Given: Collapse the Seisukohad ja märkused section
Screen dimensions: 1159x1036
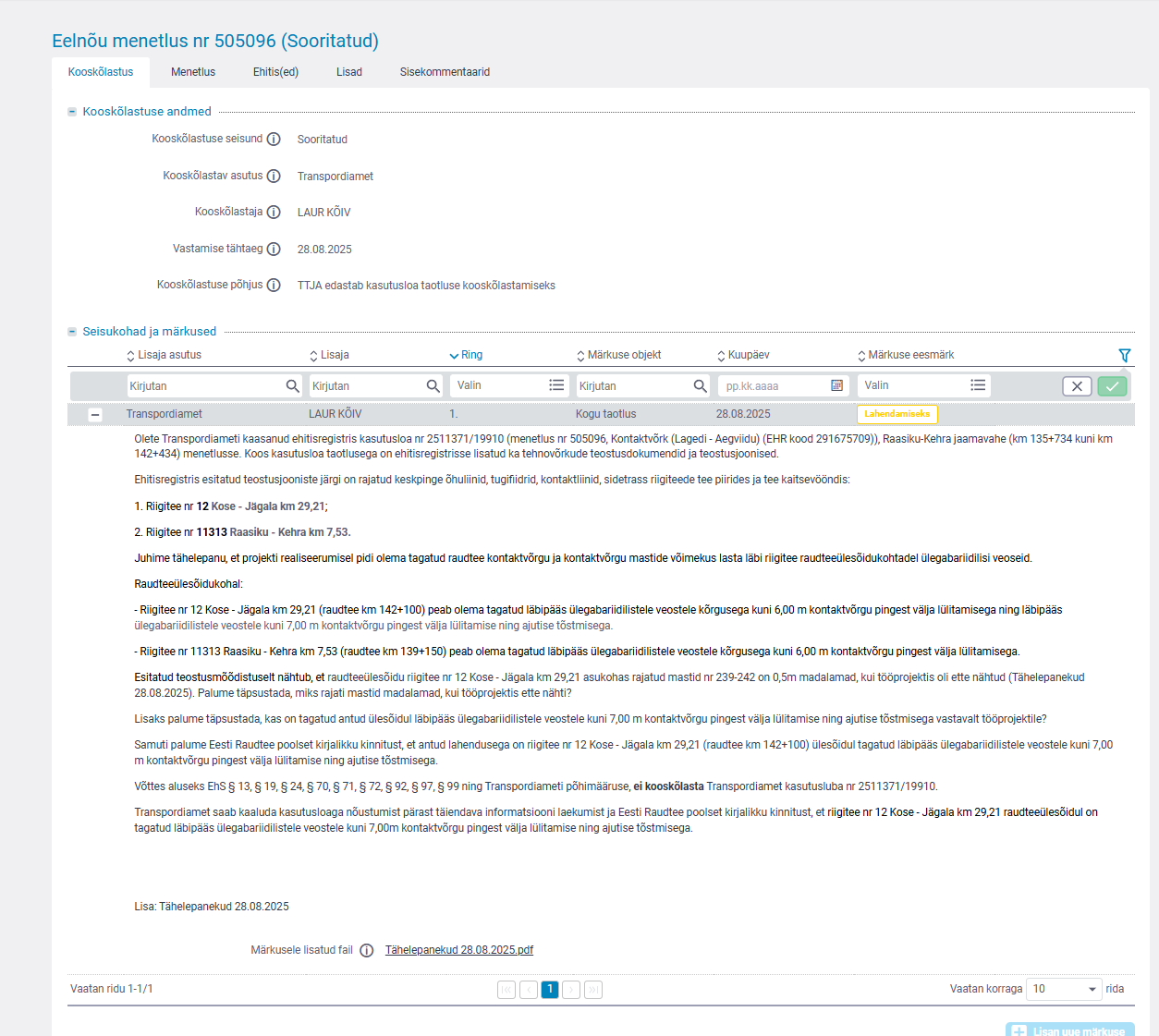Looking at the screenshot, I should pyautogui.click(x=72, y=332).
